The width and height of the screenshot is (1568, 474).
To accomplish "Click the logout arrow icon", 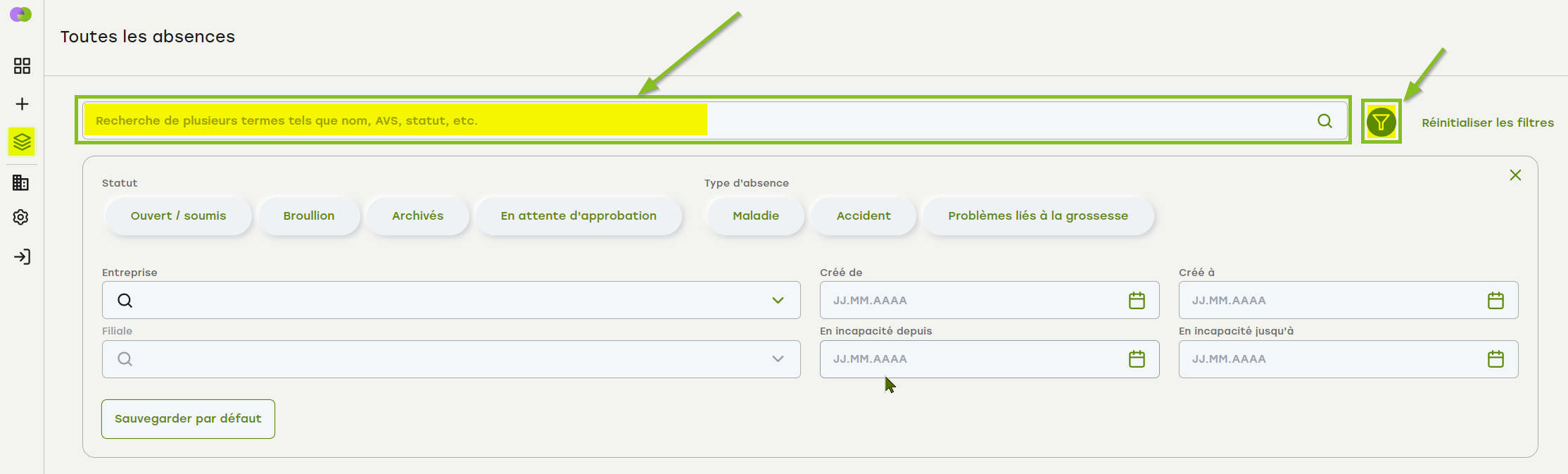I will pyautogui.click(x=22, y=257).
